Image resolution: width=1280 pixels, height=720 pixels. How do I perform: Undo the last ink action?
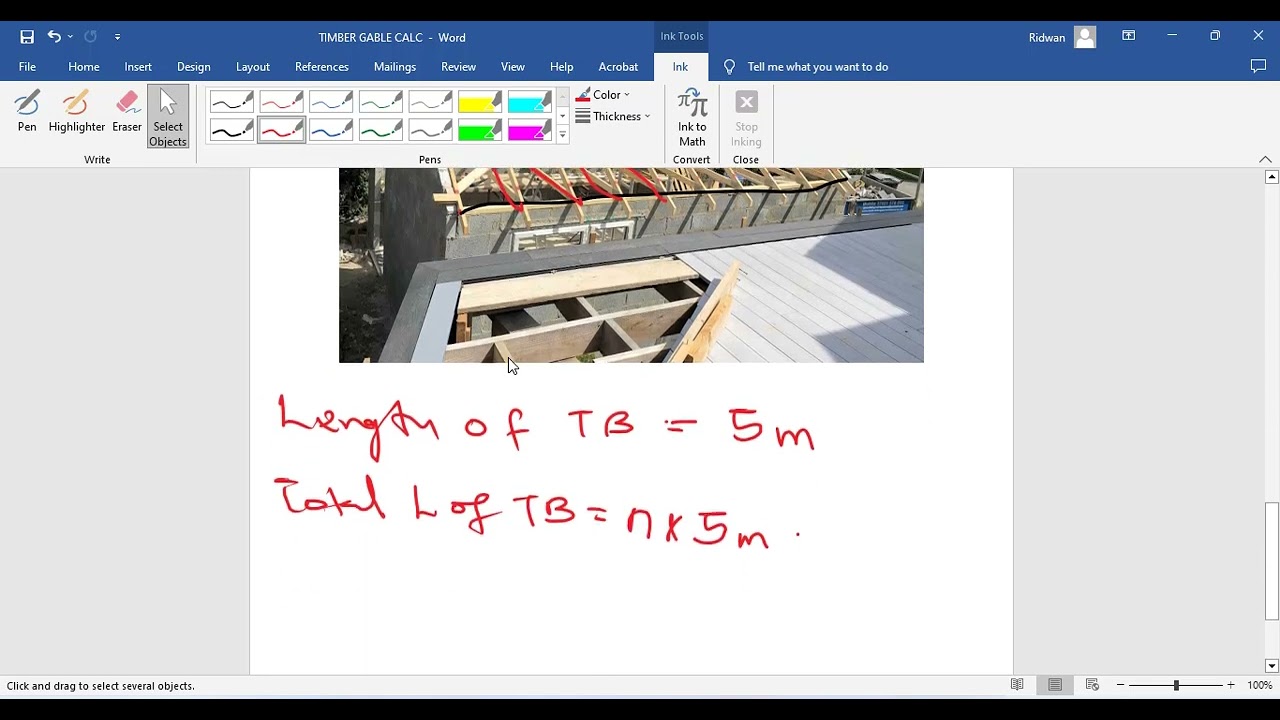coord(54,37)
